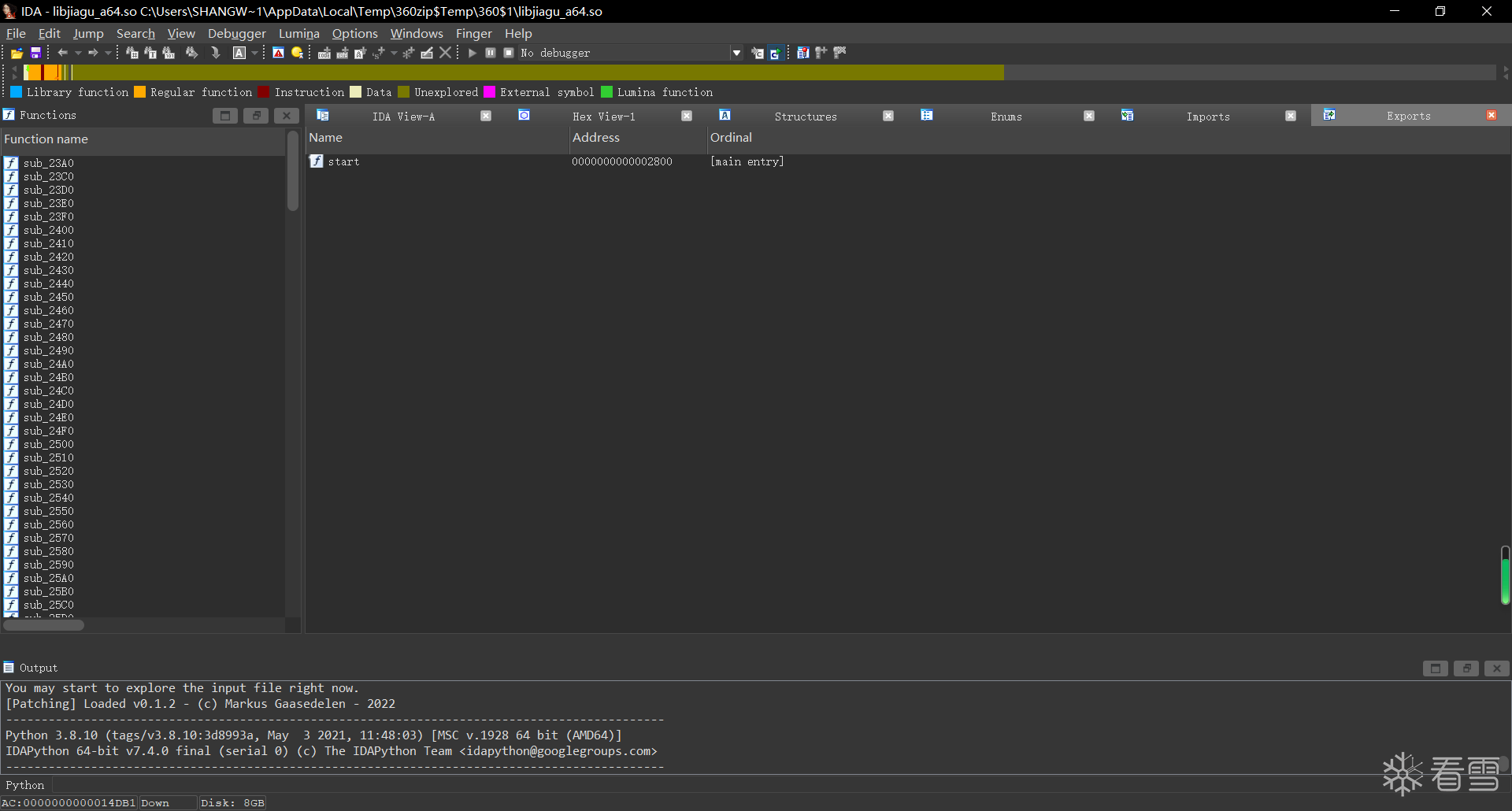Click the last icon on the toolbar

[840, 53]
